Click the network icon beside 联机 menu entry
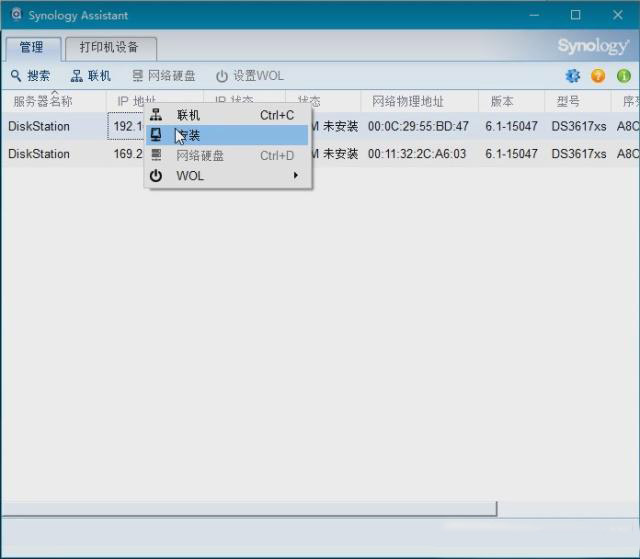 point(156,115)
